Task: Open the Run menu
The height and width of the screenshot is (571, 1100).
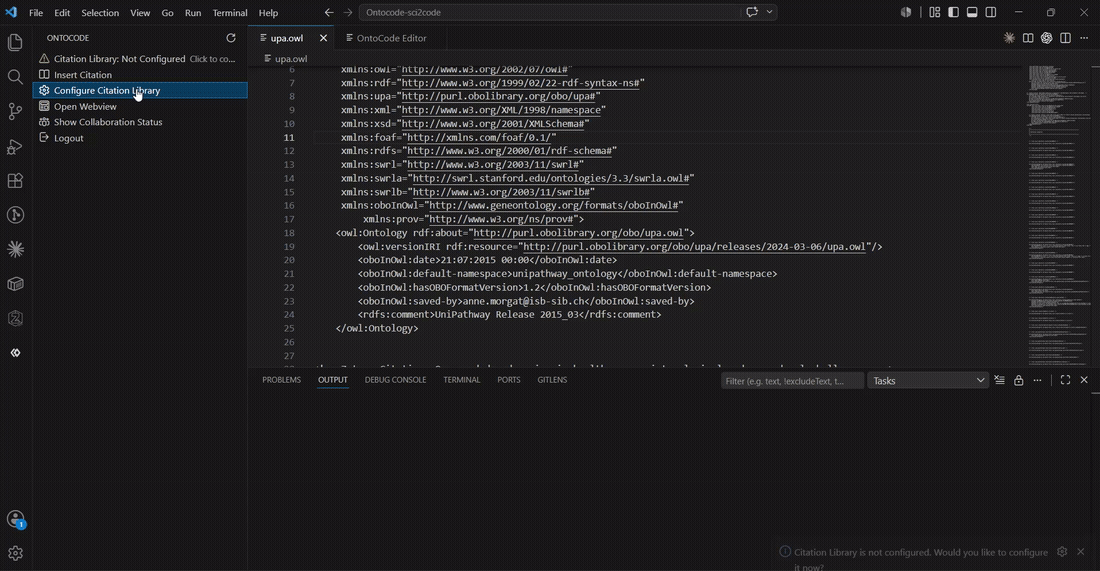Action: (193, 13)
